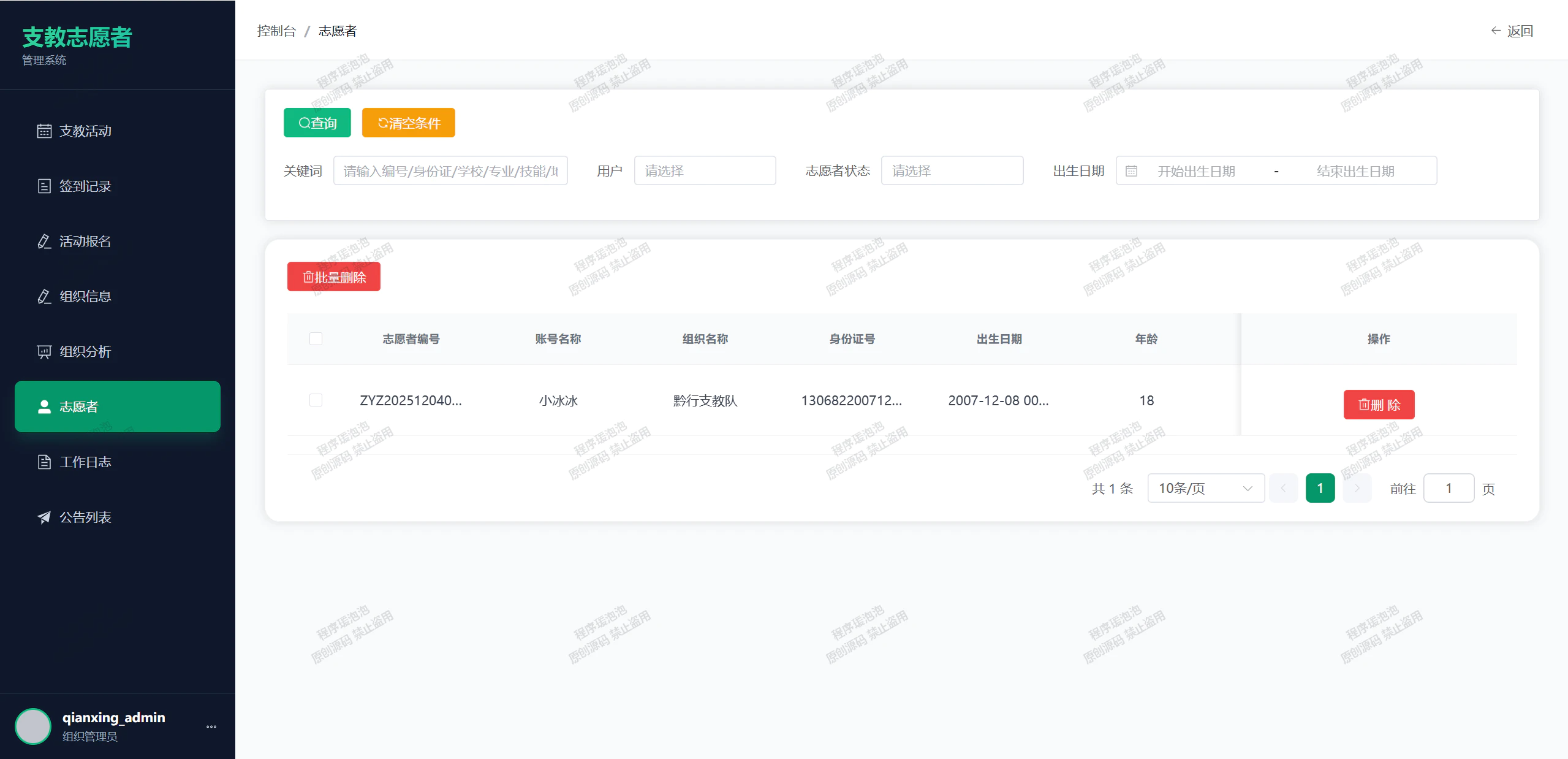
Task: Click the 前往 page number input
Action: [x=1449, y=488]
